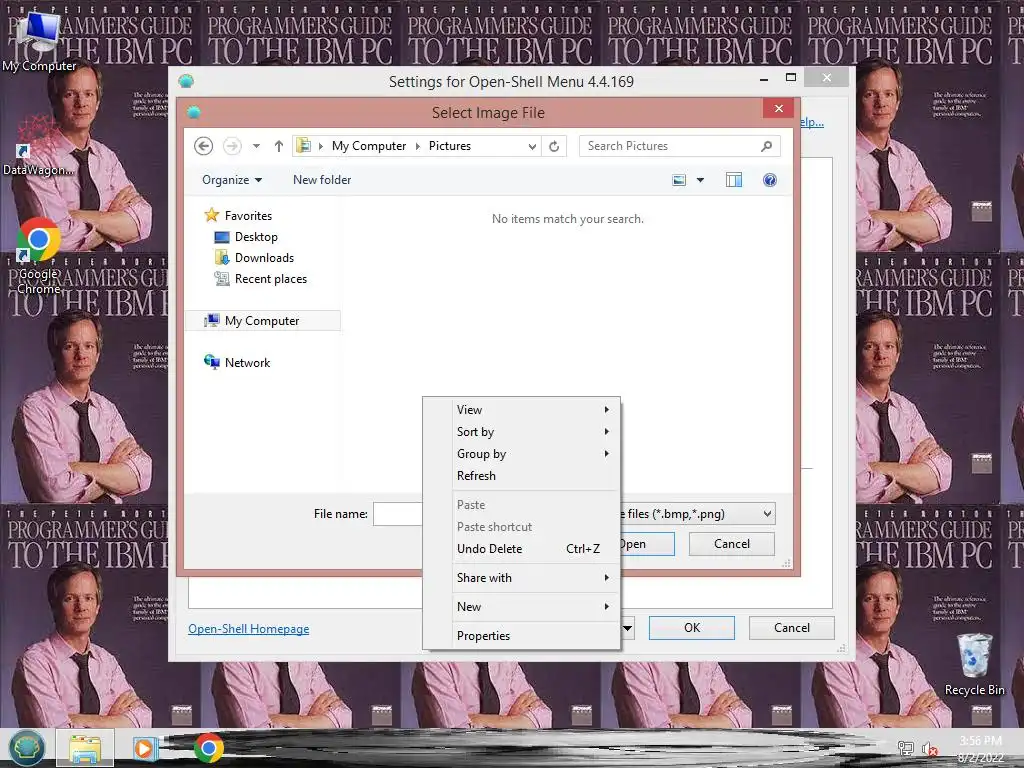Viewport: 1024px width, 768px height.
Task: Select Network in navigation pane
Action: 247,362
